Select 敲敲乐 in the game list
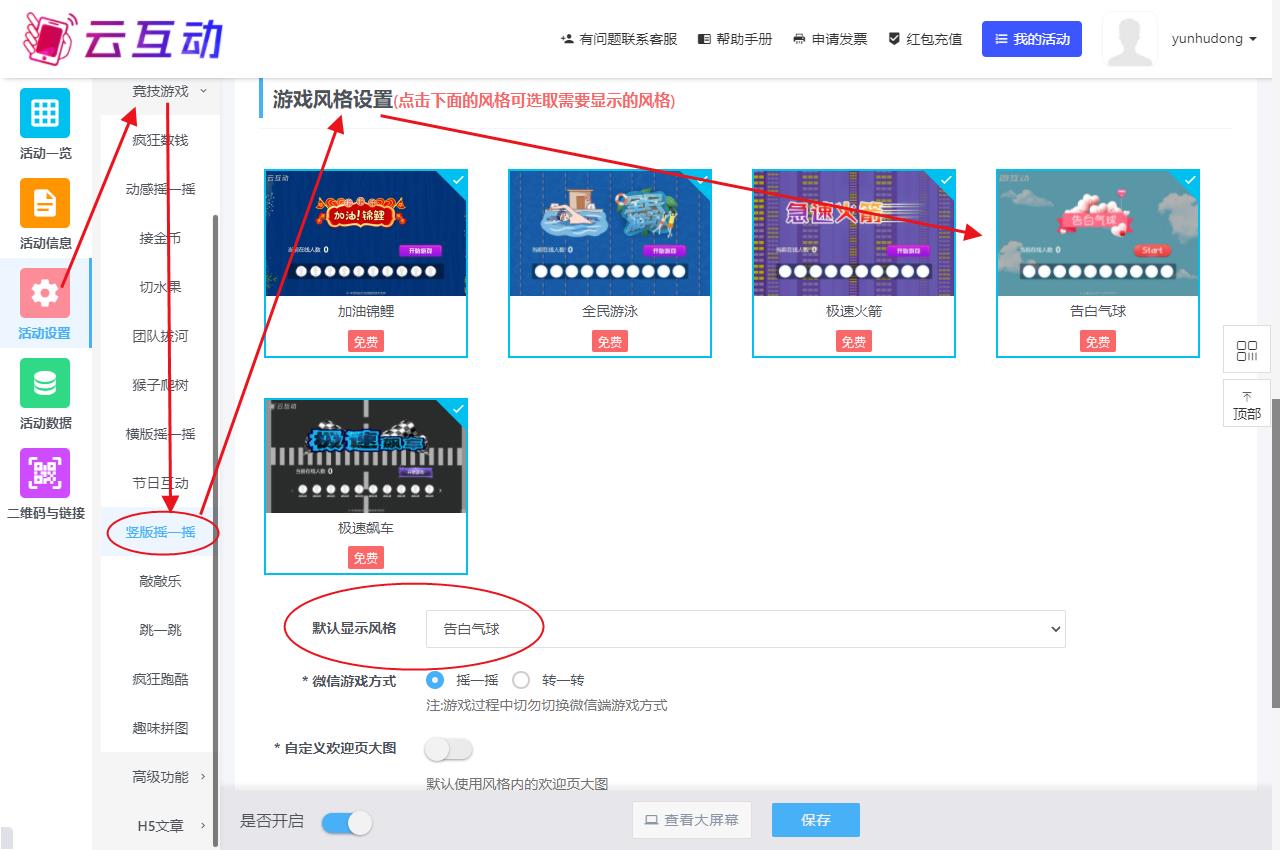This screenshot has height=850, width=1280. (x=160, y=581)
